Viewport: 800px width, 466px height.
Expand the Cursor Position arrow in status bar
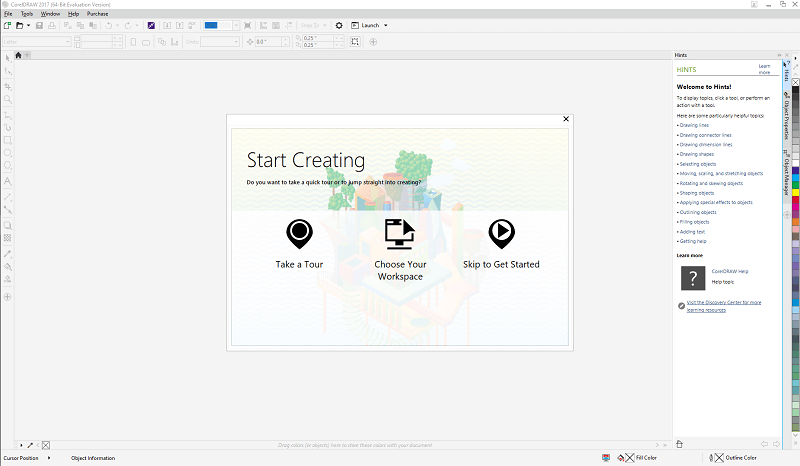coord(49,458)
